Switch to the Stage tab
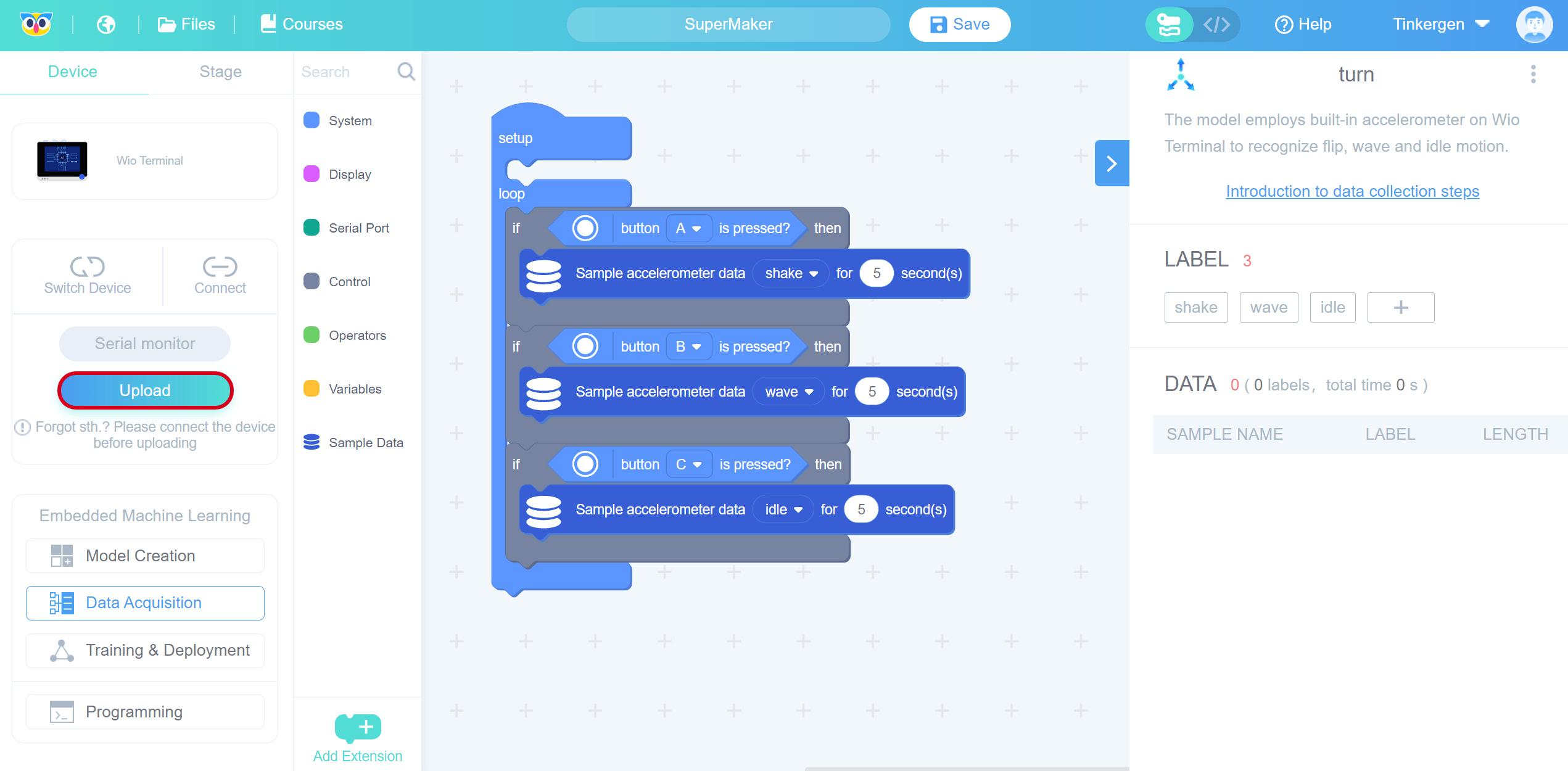Screen dimensions: 1568x771 220,72
